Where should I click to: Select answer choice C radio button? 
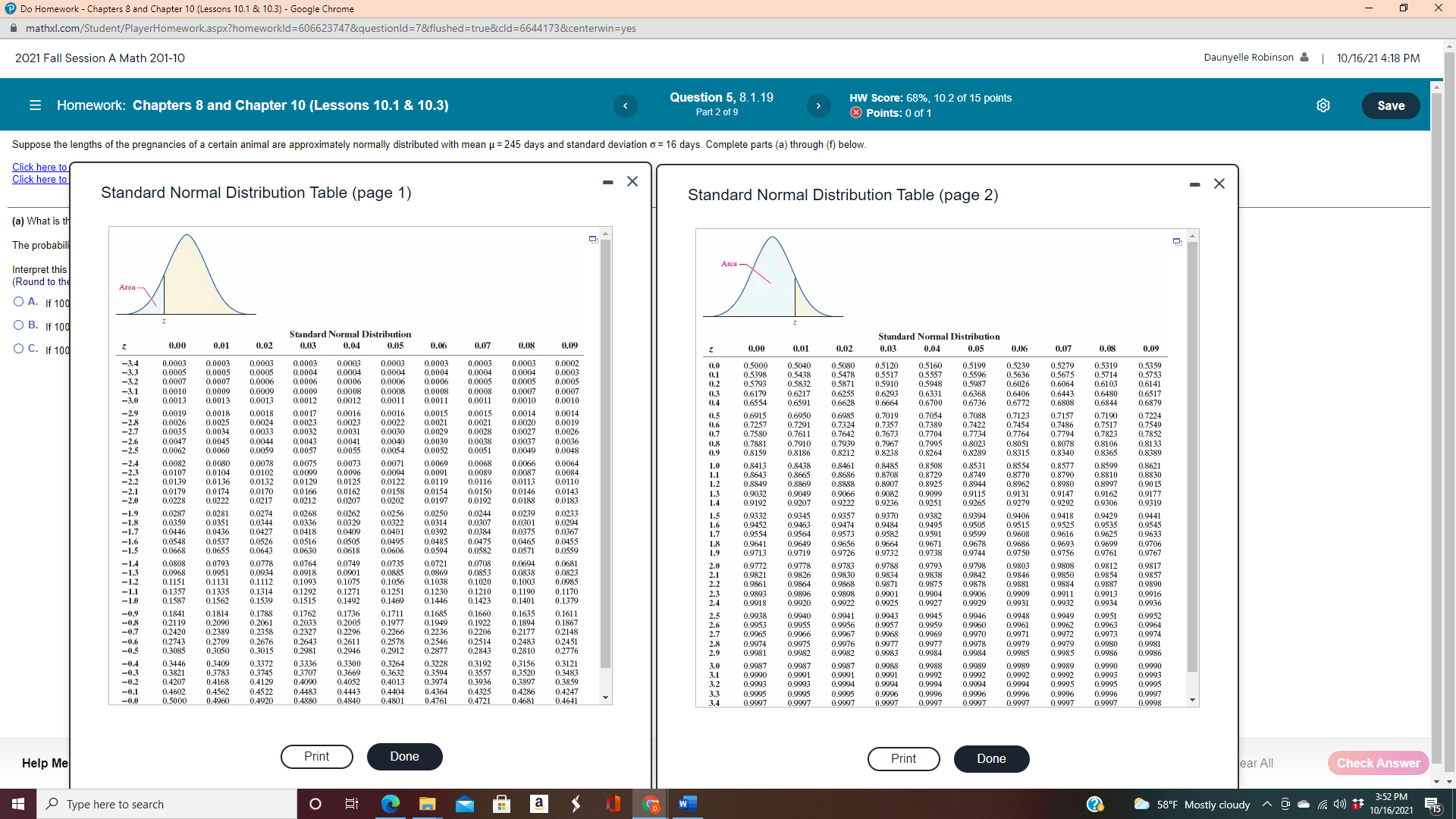[17, 349]
